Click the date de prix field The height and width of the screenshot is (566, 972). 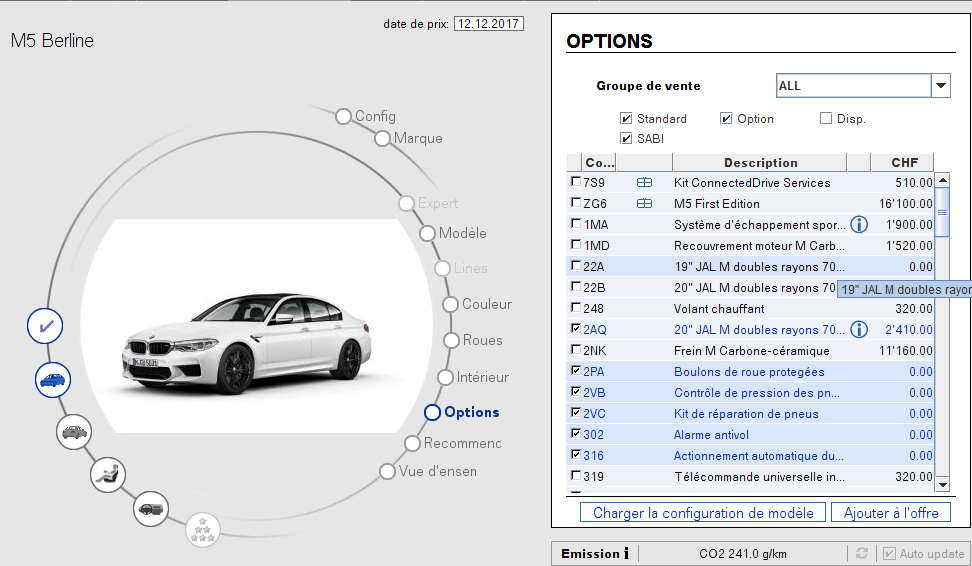(x=489, y=23)
